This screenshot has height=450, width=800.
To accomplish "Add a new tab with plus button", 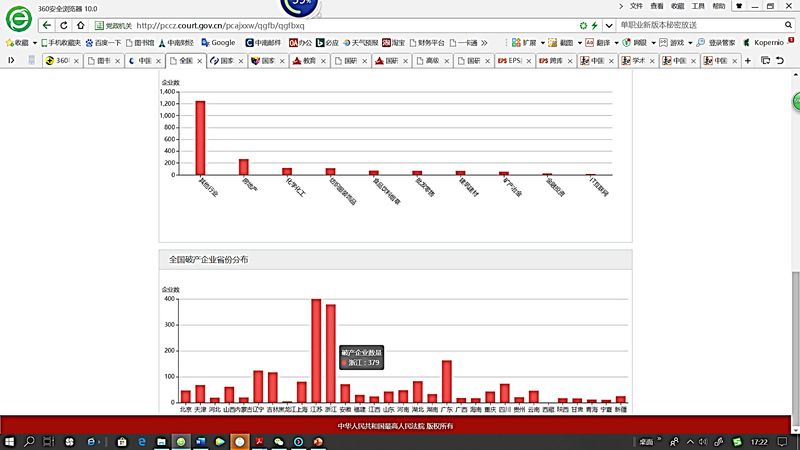I will pos(748,61).
